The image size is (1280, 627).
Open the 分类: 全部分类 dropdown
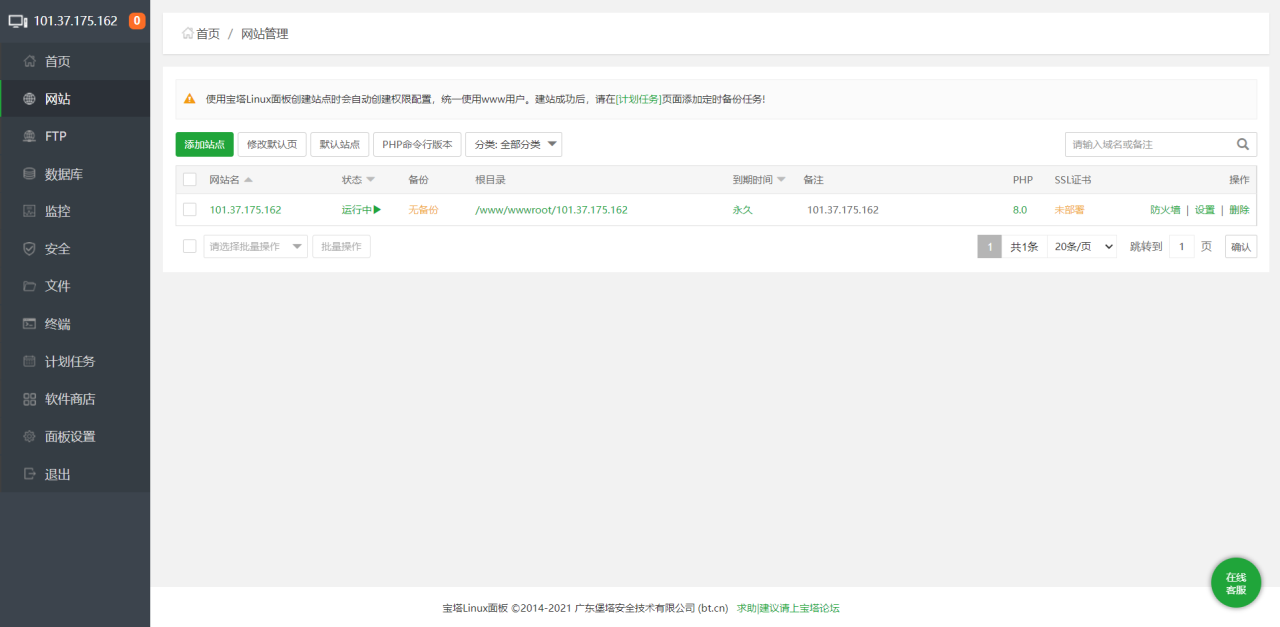point(514,144)
